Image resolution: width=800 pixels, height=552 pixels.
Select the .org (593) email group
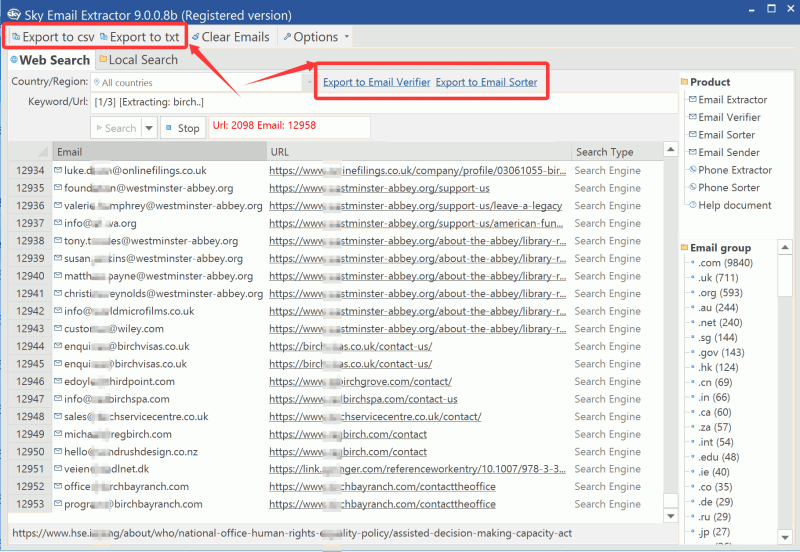pos(720,293)
